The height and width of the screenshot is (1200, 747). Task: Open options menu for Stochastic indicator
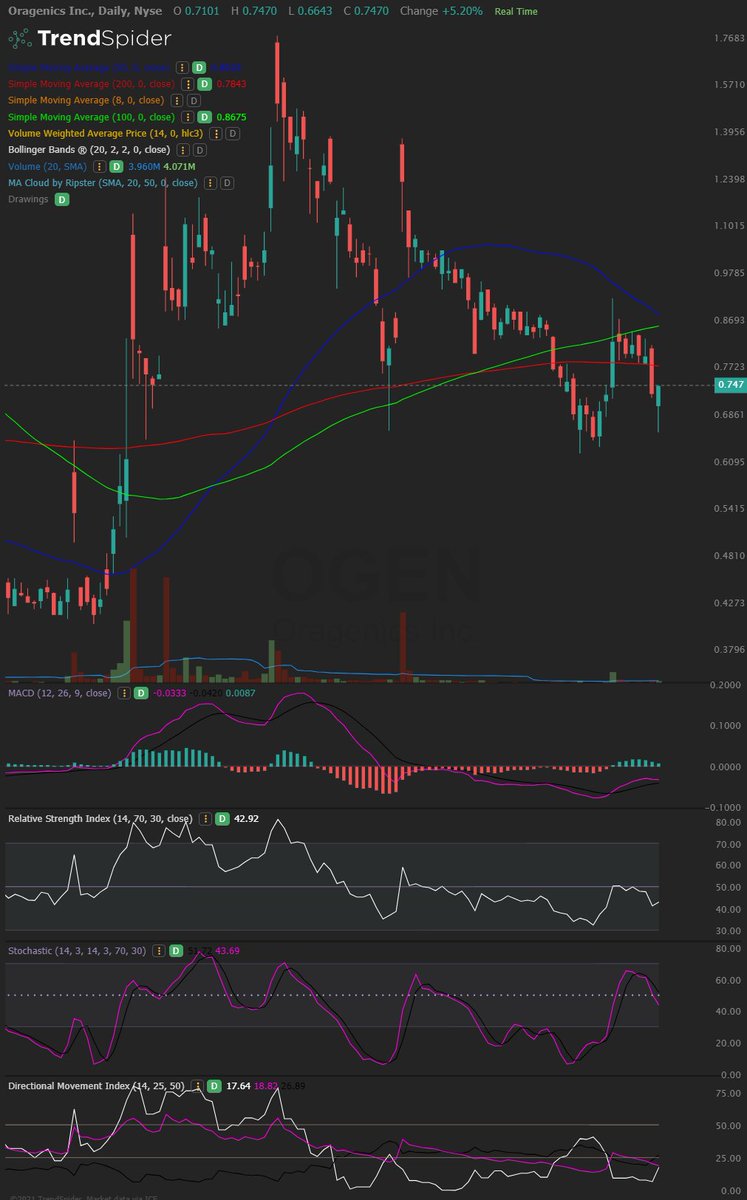coord(159,950)
